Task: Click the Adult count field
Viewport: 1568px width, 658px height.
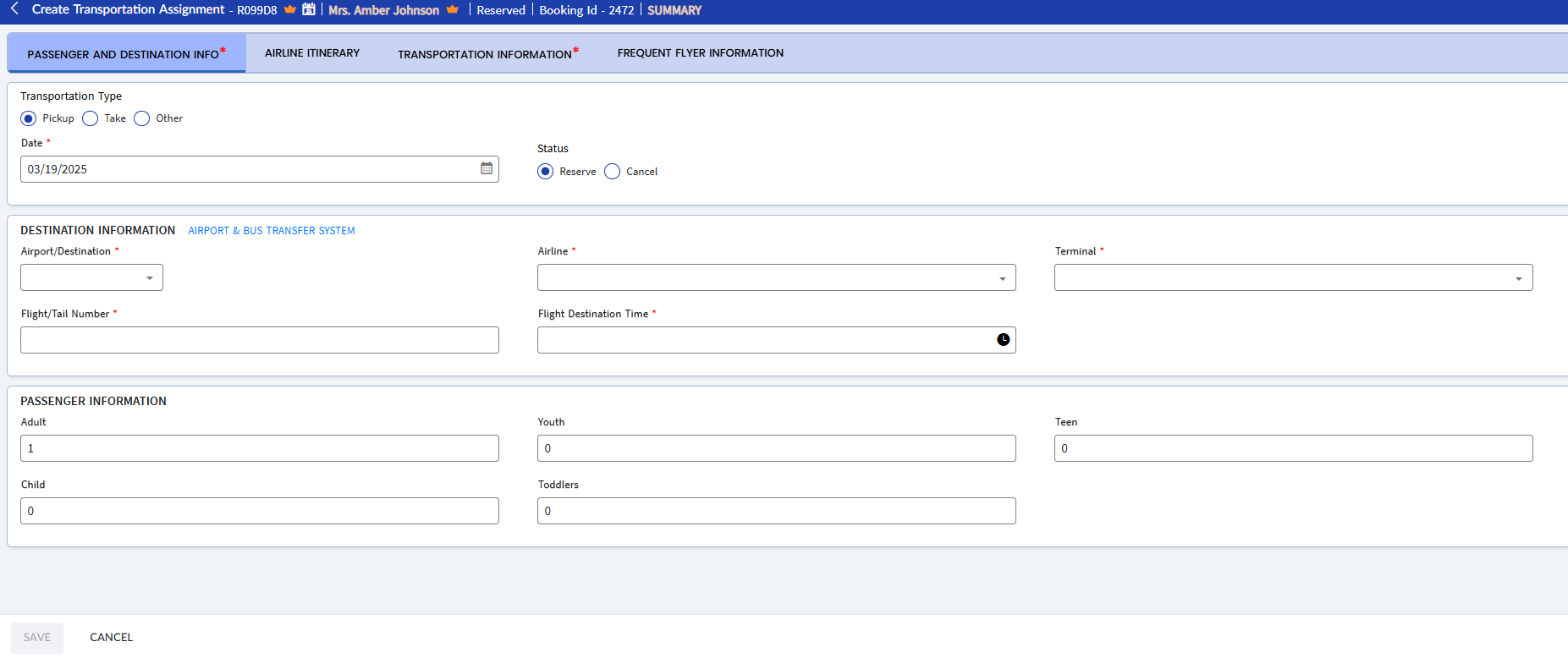Action: click(260, 448)
